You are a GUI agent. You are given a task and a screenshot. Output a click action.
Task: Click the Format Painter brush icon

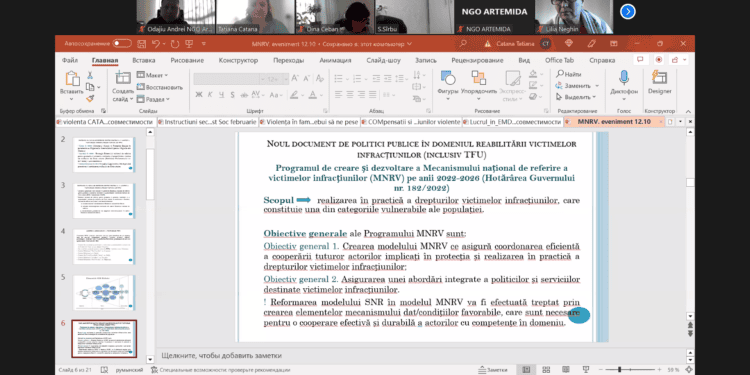click(x=90, y=99)
